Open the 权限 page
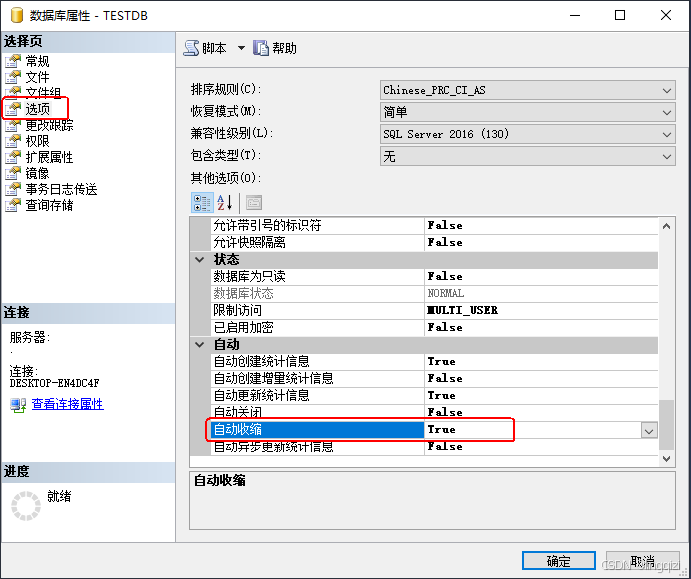 37,141
